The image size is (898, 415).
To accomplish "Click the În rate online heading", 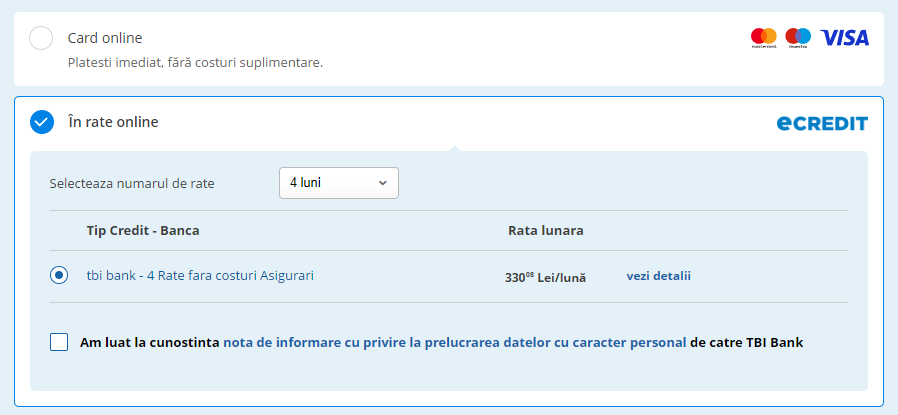I will coord(113,122).
